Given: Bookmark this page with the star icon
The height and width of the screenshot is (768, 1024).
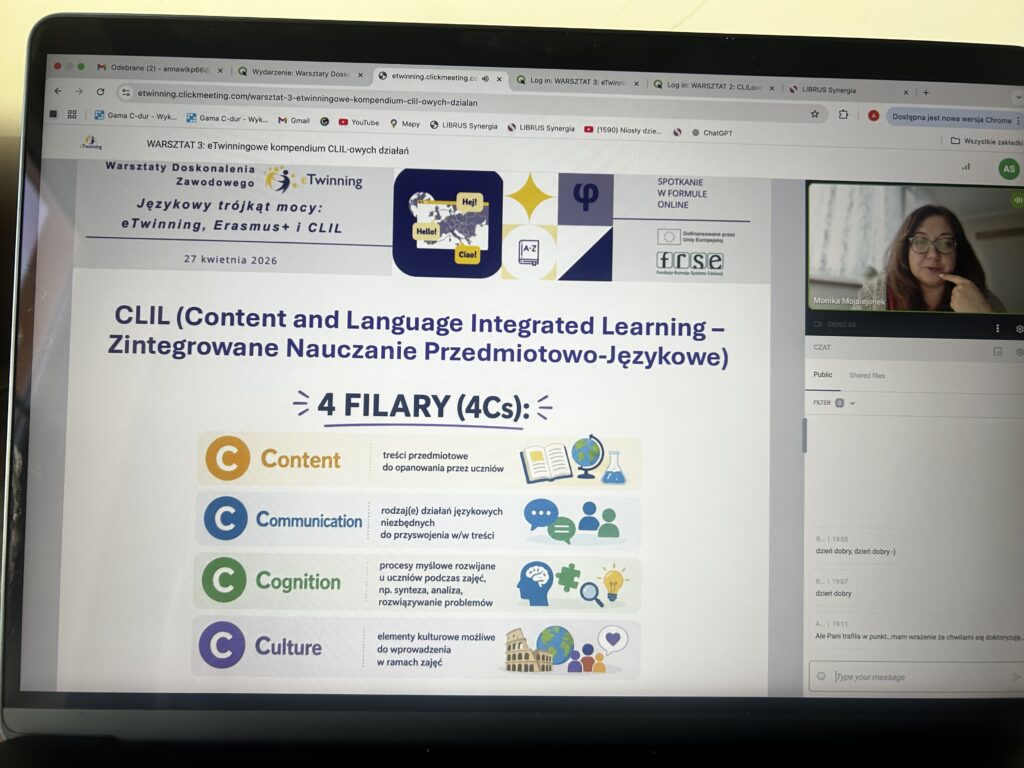Looking at the screenshot, I should click(814, 114).
